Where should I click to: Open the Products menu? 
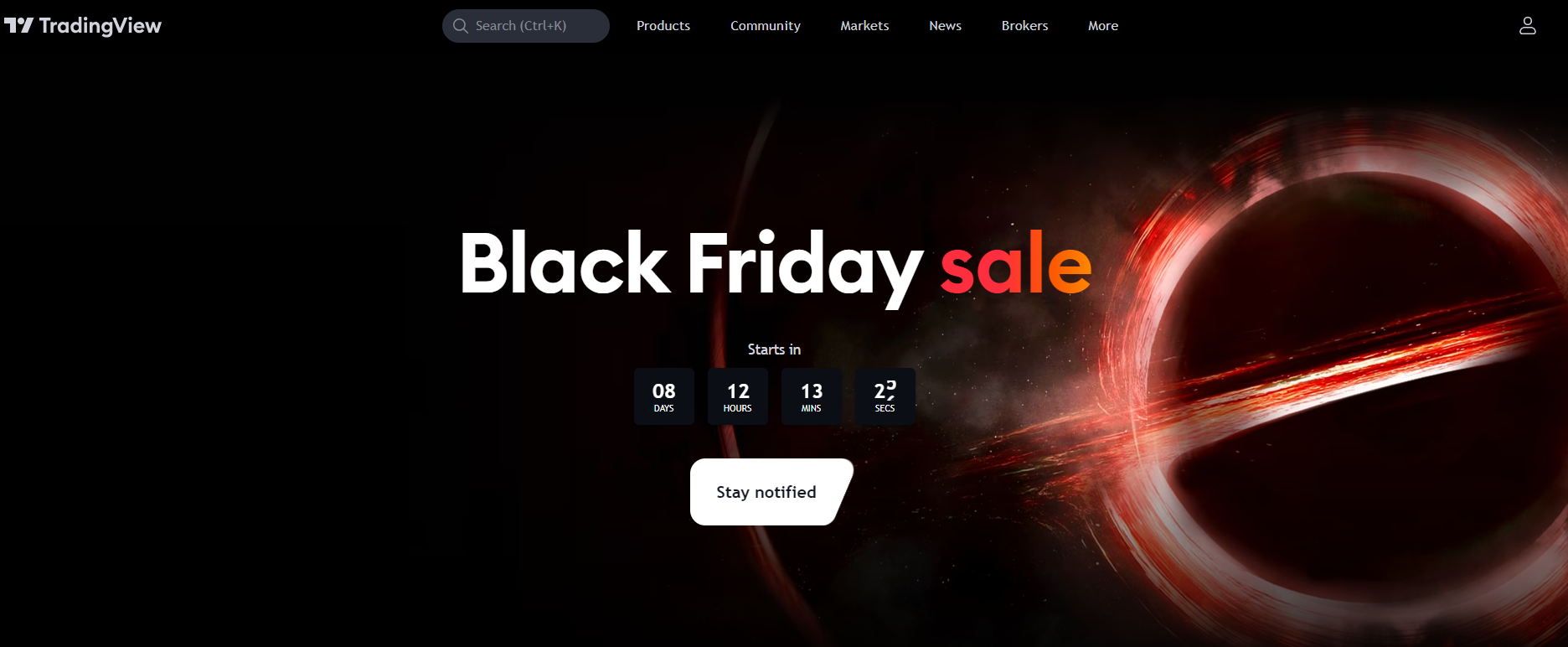pos(663,26)
